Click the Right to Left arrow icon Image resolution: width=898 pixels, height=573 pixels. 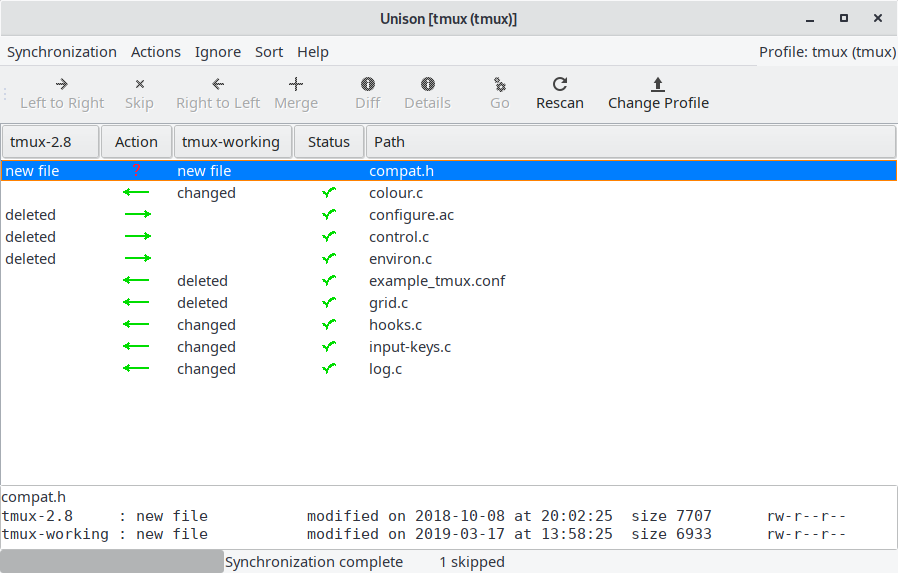pos(218,84)
